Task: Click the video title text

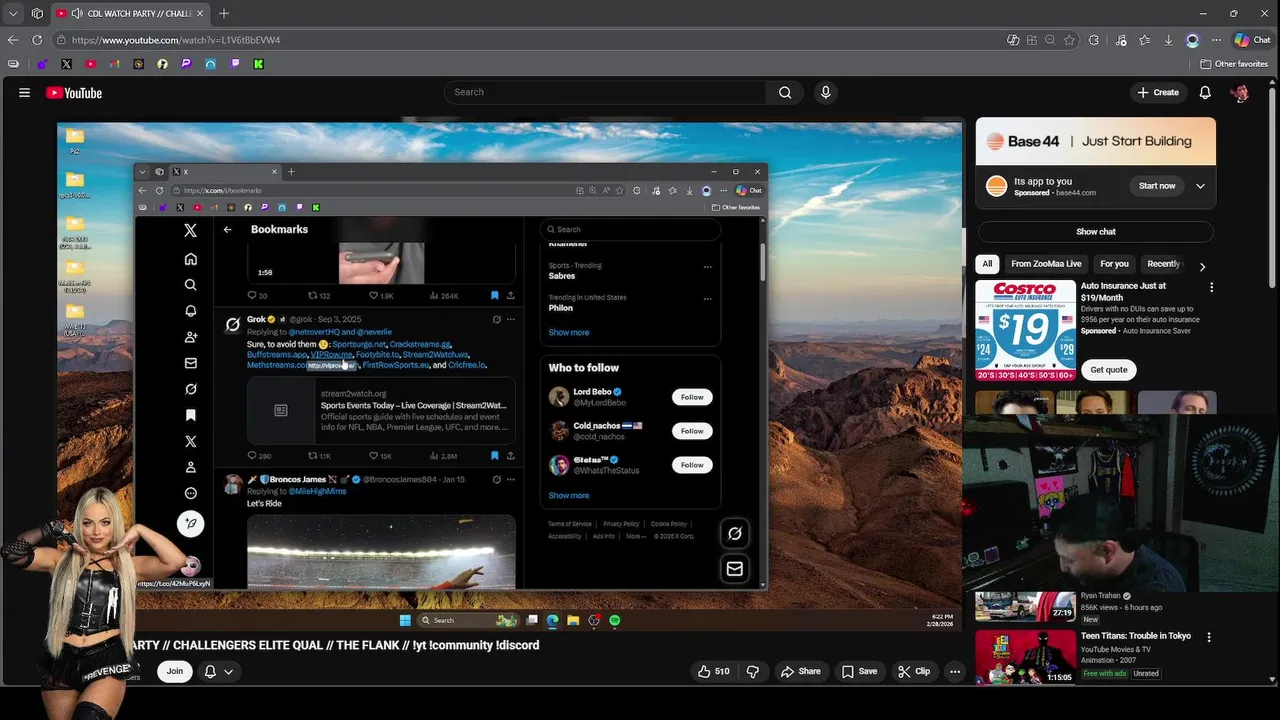Action: 333,645
